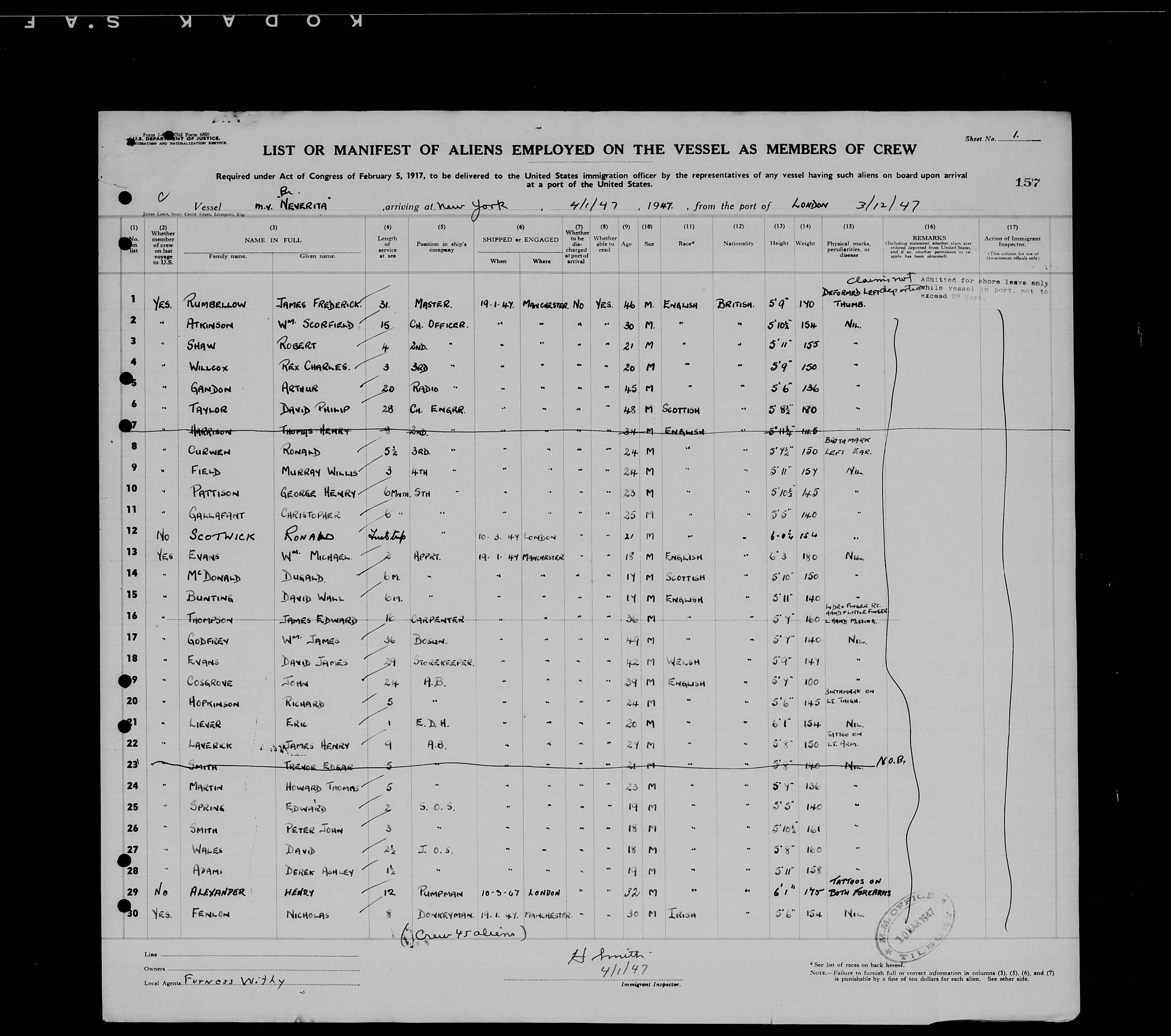1171x1036 pixels.
Task: Click family name ALEXANDER in row 29
Action: (x=218, y=893)
